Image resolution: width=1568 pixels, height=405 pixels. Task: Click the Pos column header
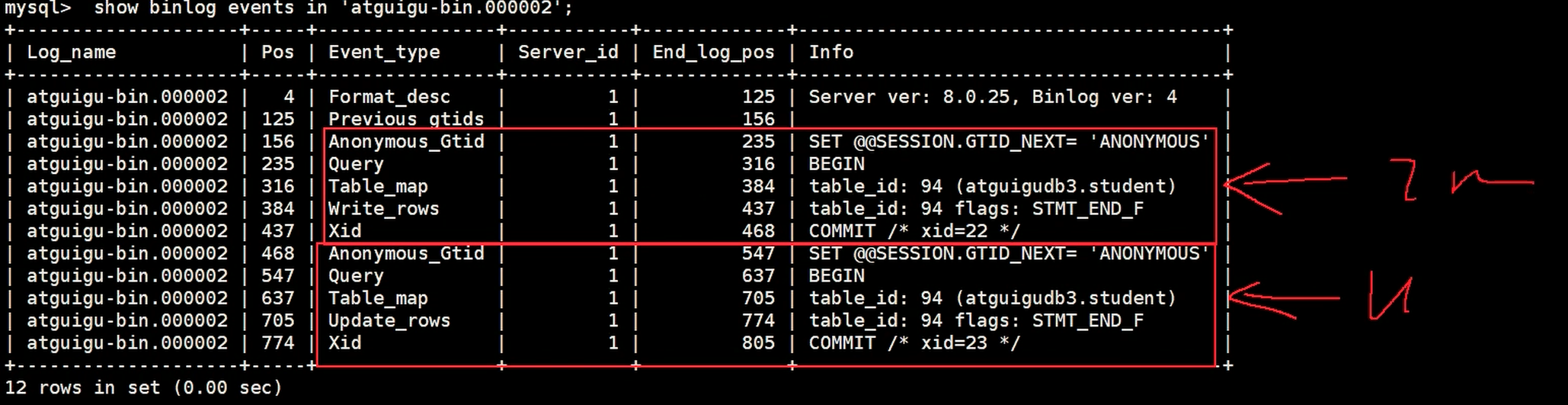pyautogui.click(x=277, y=52)
